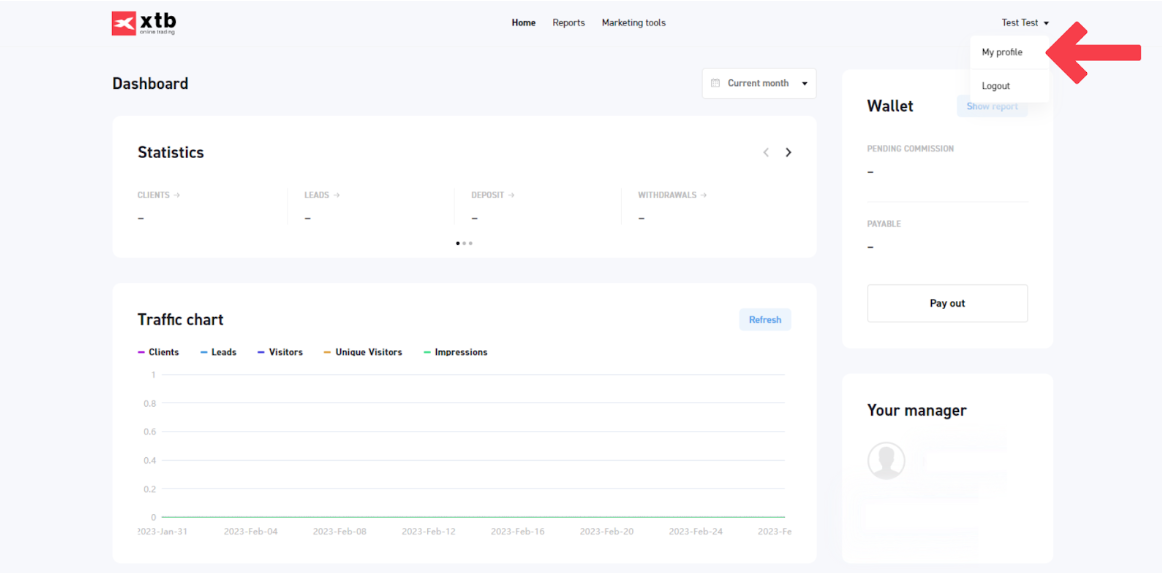Open the Marketing tools menu item
Screen dimensions: 1162x573
tap(633, 23)
